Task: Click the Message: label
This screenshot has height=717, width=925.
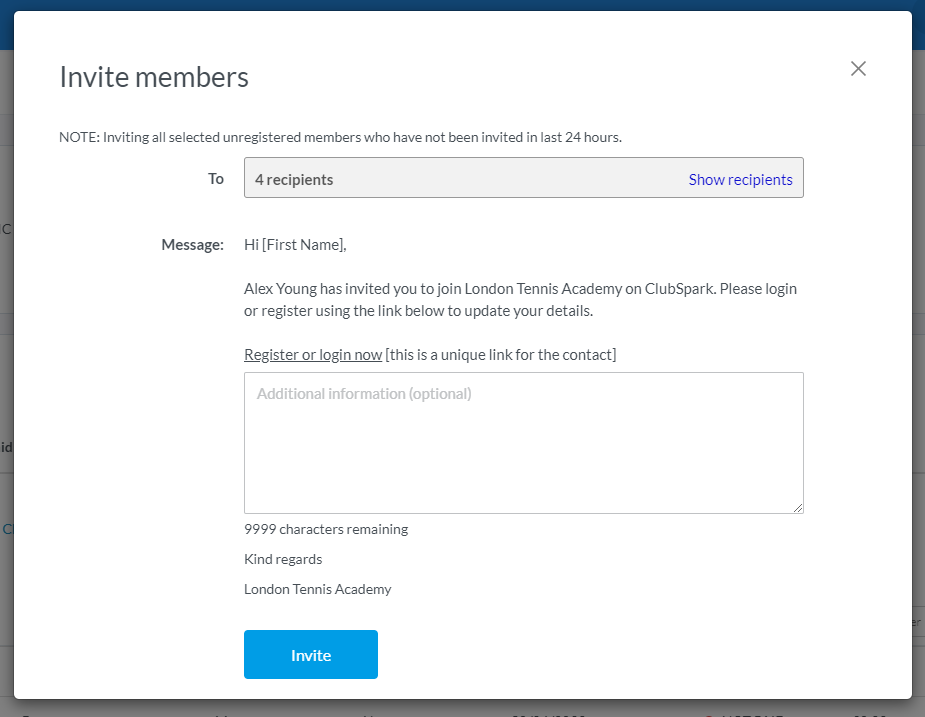Action: [x=192, y=245]
